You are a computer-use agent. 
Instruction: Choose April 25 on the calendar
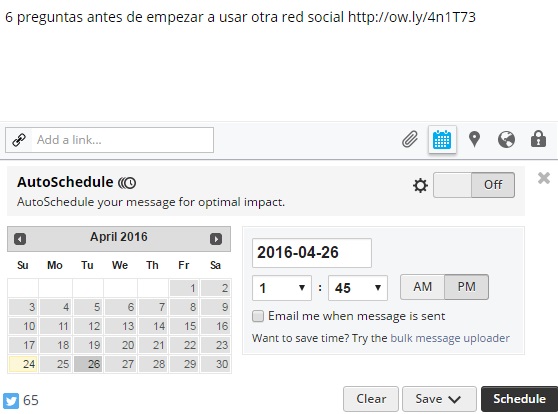56,364
